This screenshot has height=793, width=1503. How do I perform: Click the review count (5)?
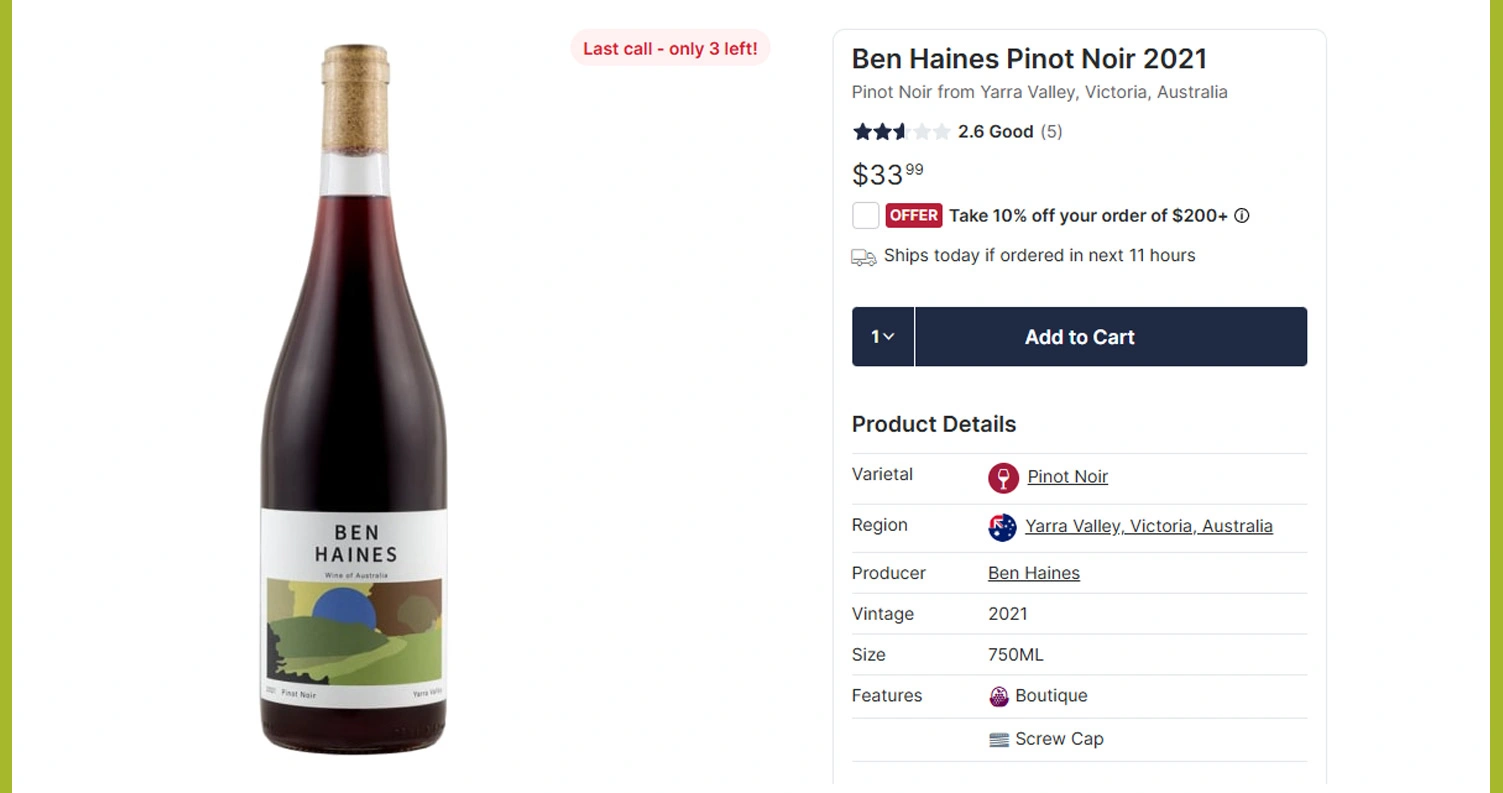(x=1051, y=132)
